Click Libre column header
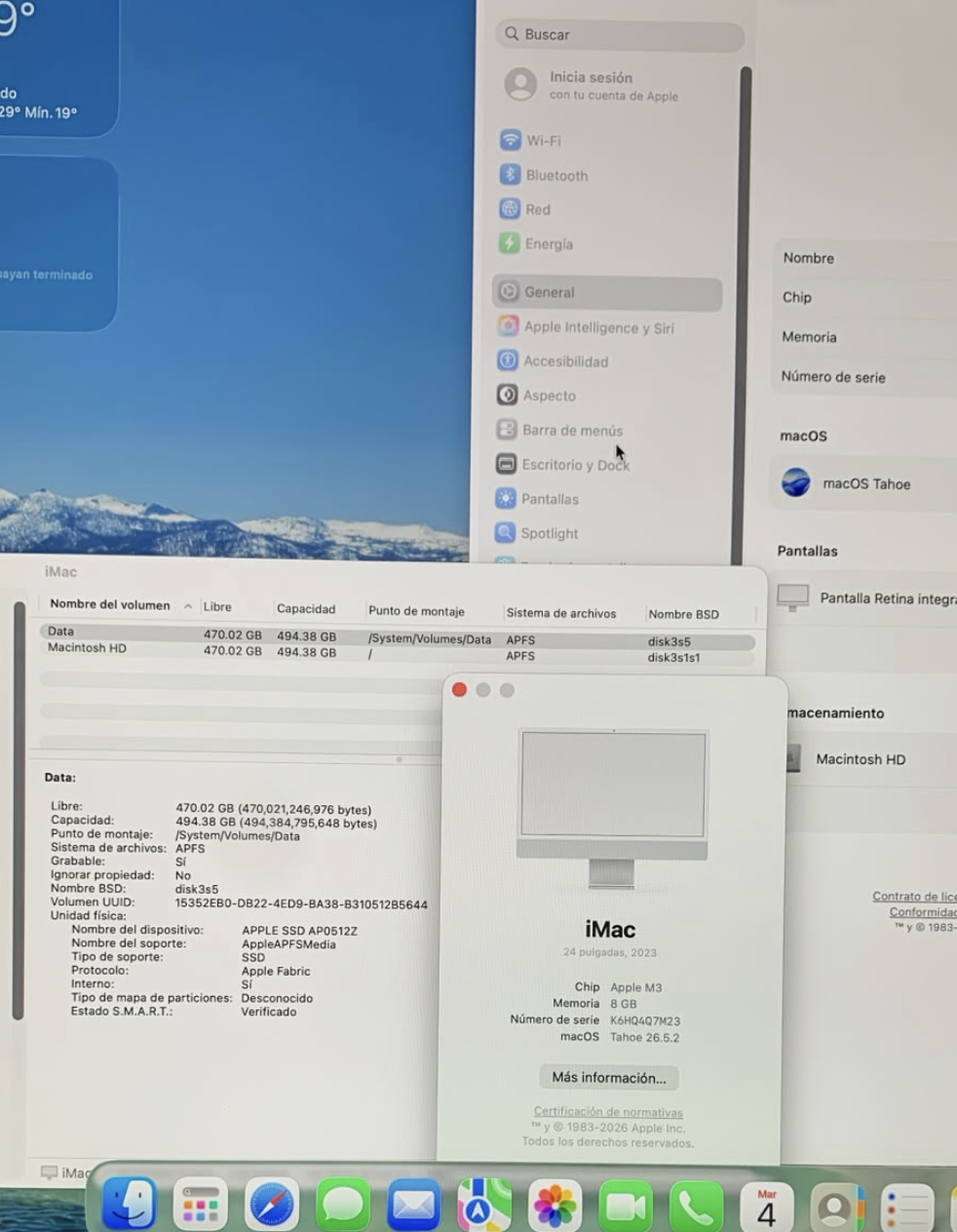Image resolution: width=957 pixels, height=1232 pixels. [x=217, y=606]
